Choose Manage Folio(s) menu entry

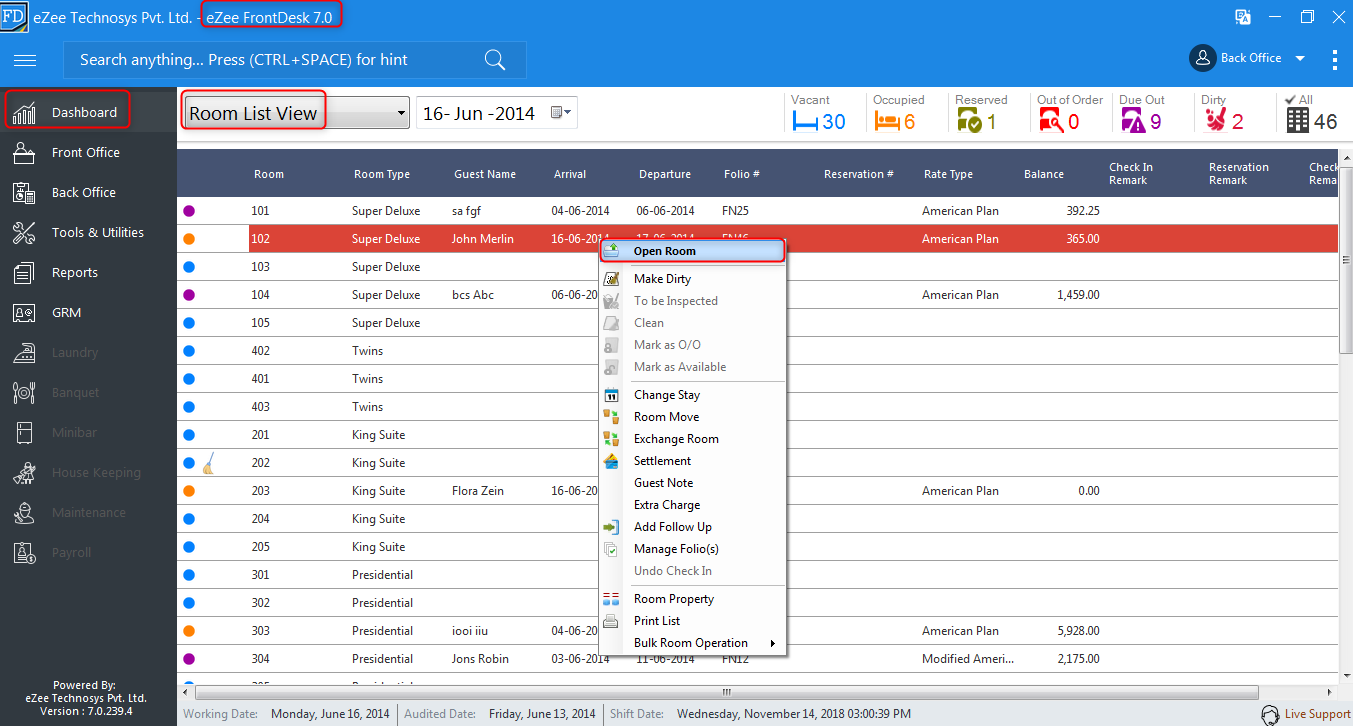tap(676, 549)
